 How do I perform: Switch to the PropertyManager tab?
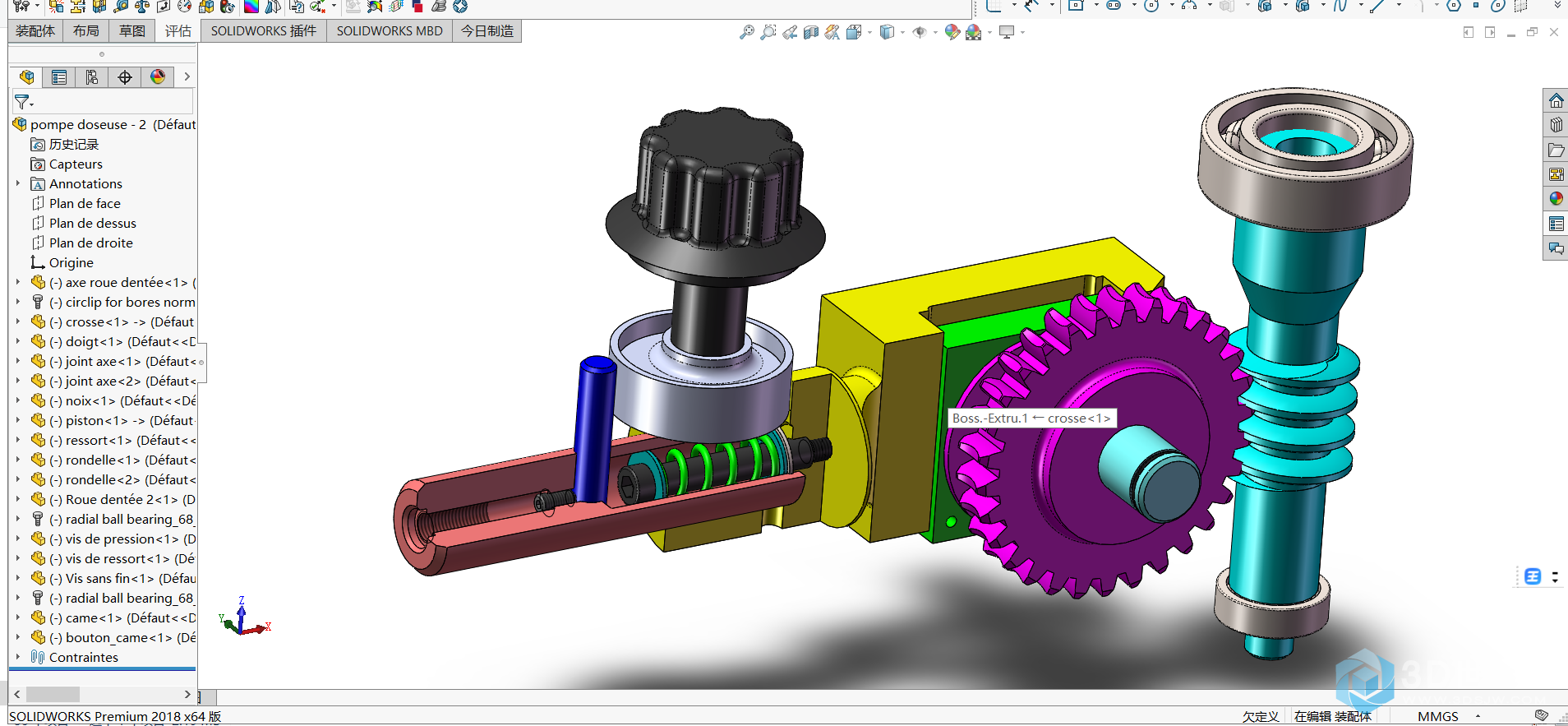click(x=59, y=77)
